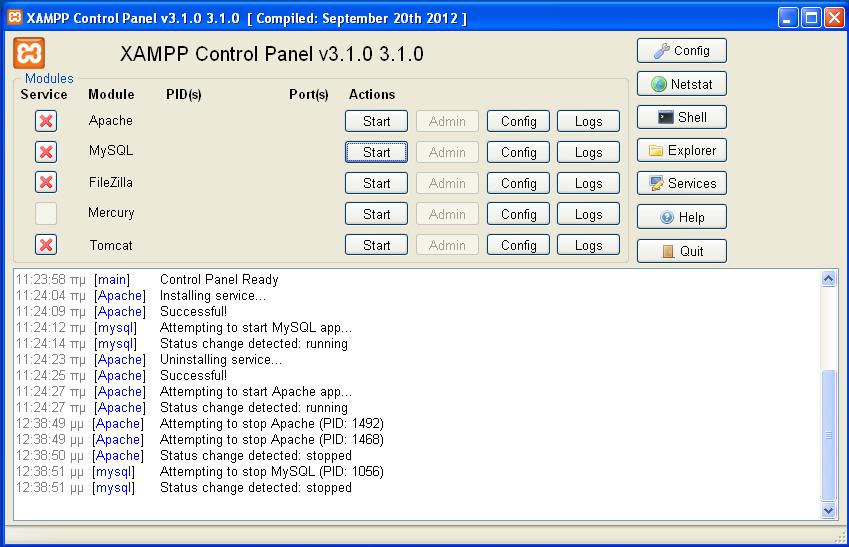The height and width of the screenshot is (547, 849).
Task: Click the Mercury module name label
Action: (111, 213)
